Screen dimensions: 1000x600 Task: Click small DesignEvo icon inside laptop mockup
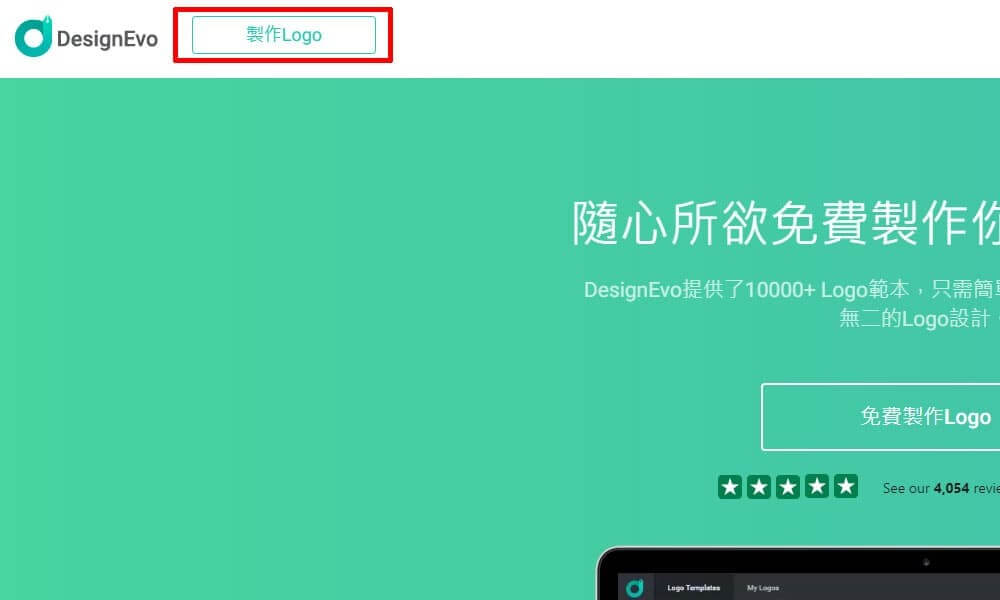(635, 588)
